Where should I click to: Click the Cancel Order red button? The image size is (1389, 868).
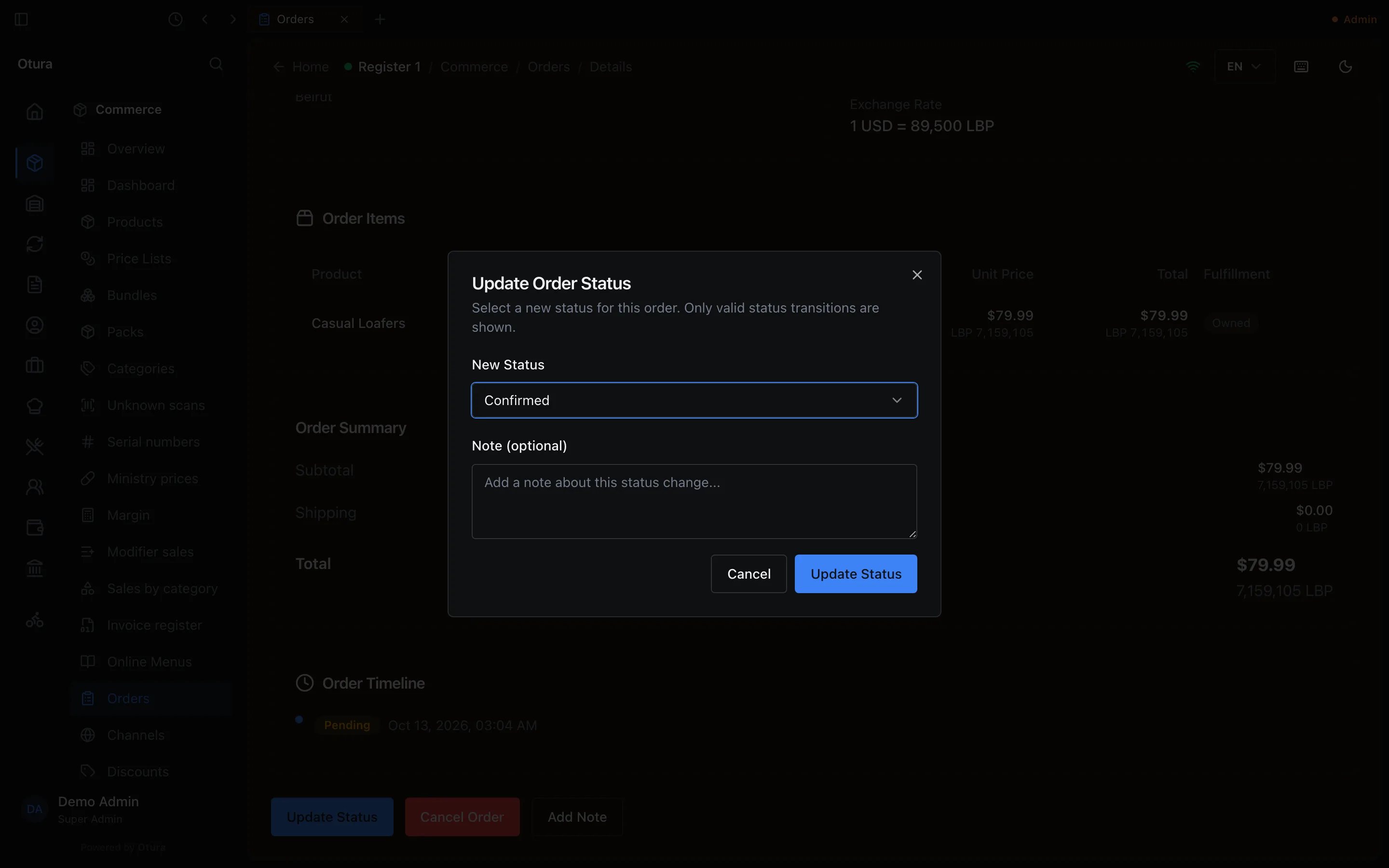coord(462,816)
